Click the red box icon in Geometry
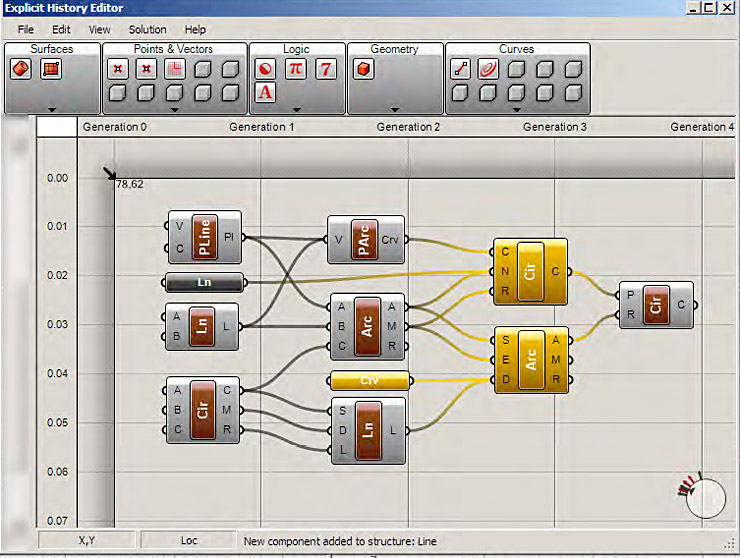The image size is (740, 558). pyautogui.click(x=364, y=69)
